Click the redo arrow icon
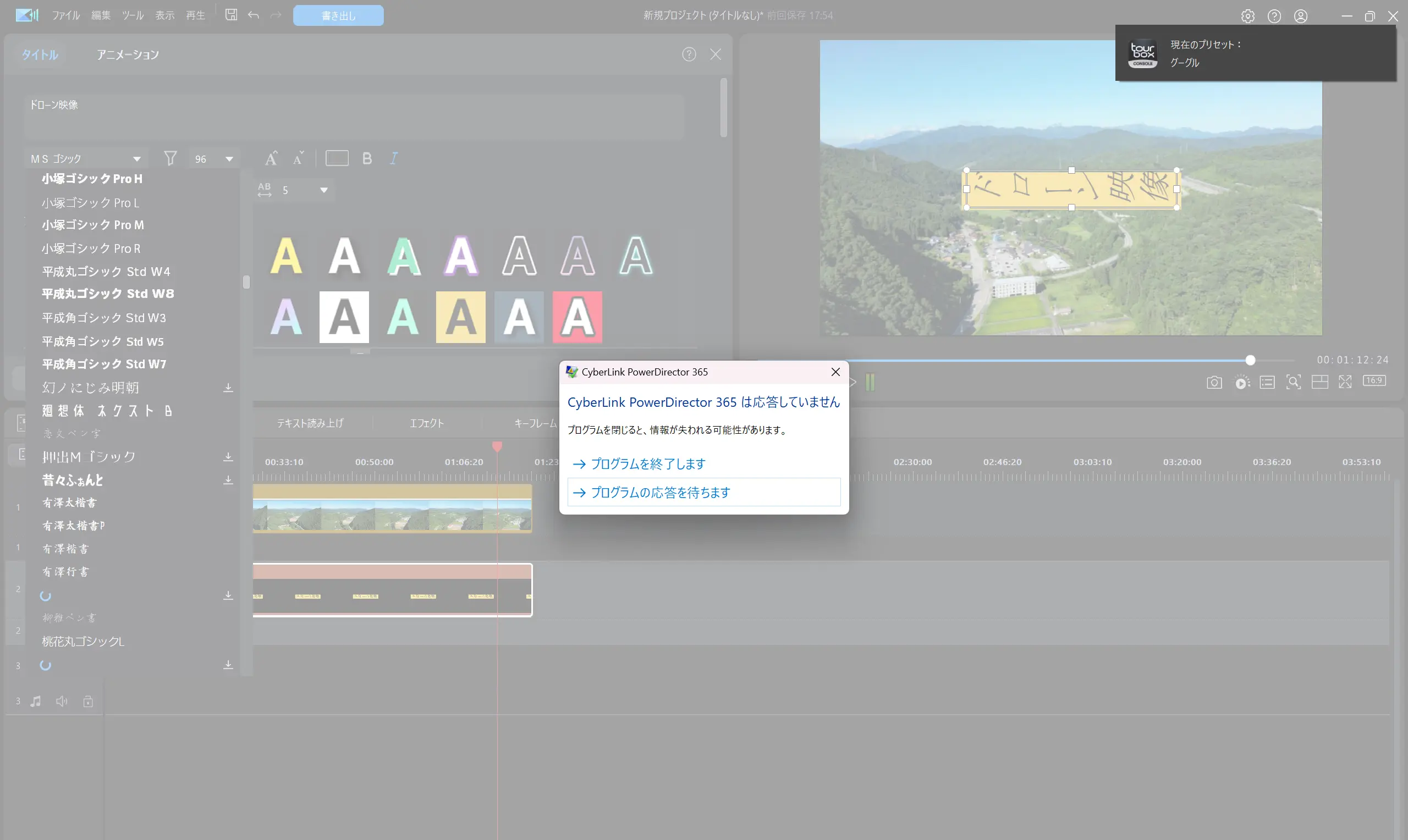The width and height of the screenshot is (1408, 840). click(276, 15)
